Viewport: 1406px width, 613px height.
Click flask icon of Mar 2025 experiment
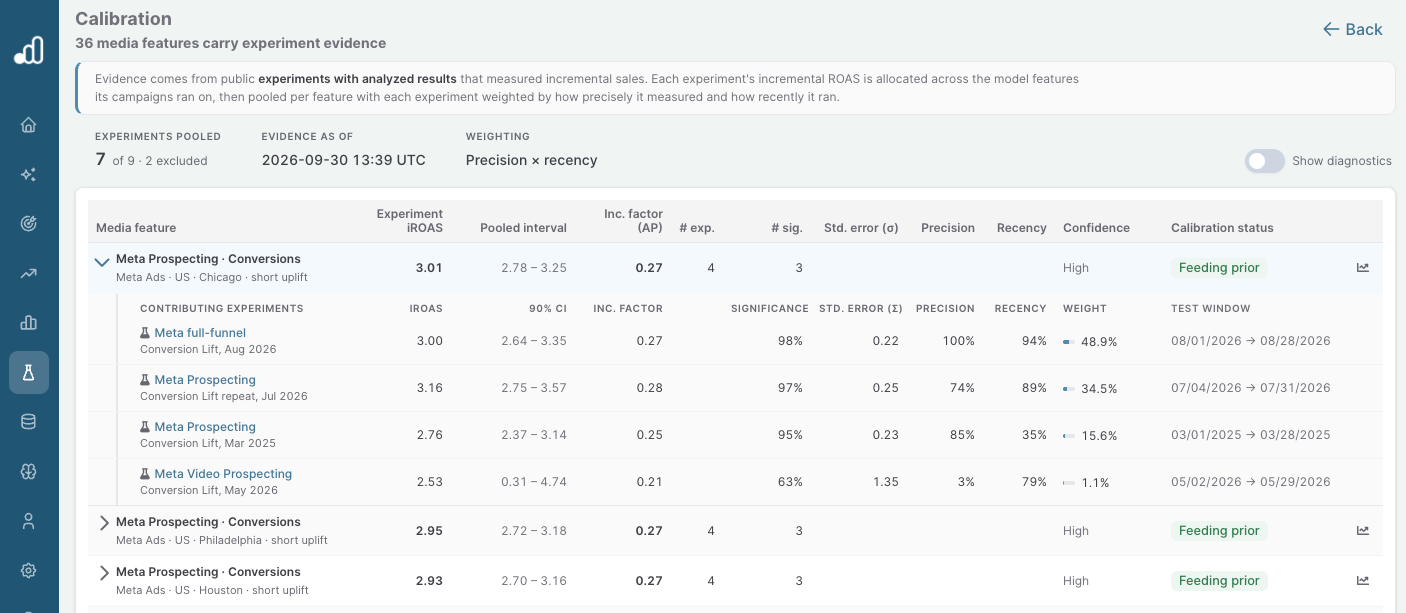(x=145, y=427)
